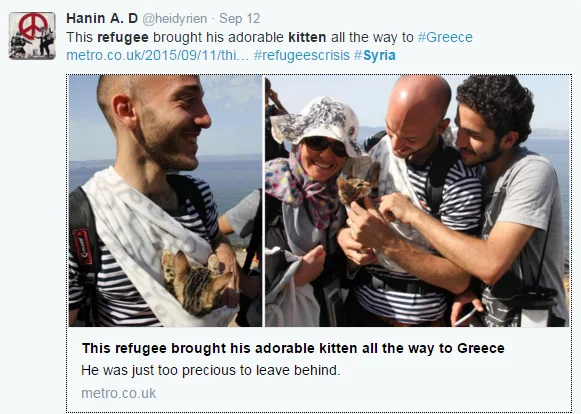
Task: Click the 'He was just too precious' description
Action: pyautogui.click(x=210, y=370)
